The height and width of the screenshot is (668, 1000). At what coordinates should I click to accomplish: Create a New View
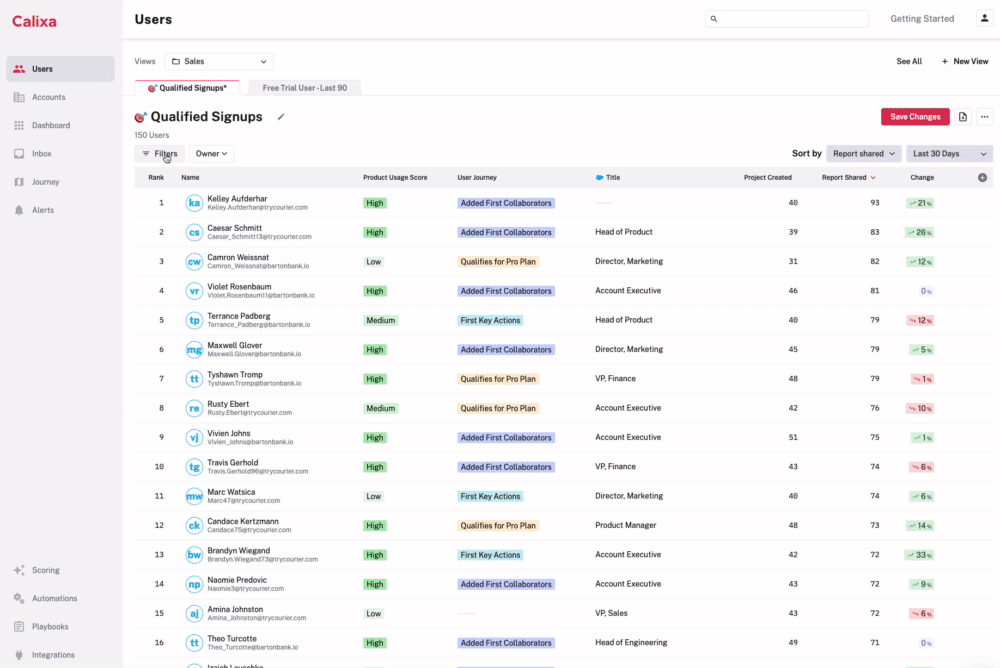(x=965, y=61)
